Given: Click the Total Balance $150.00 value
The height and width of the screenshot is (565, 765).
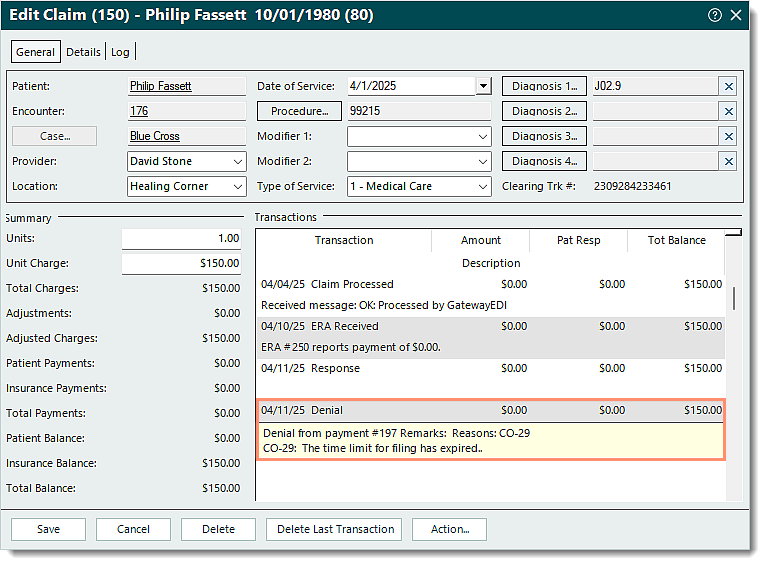Looking at the screenshot, I should tap(221, 488).
